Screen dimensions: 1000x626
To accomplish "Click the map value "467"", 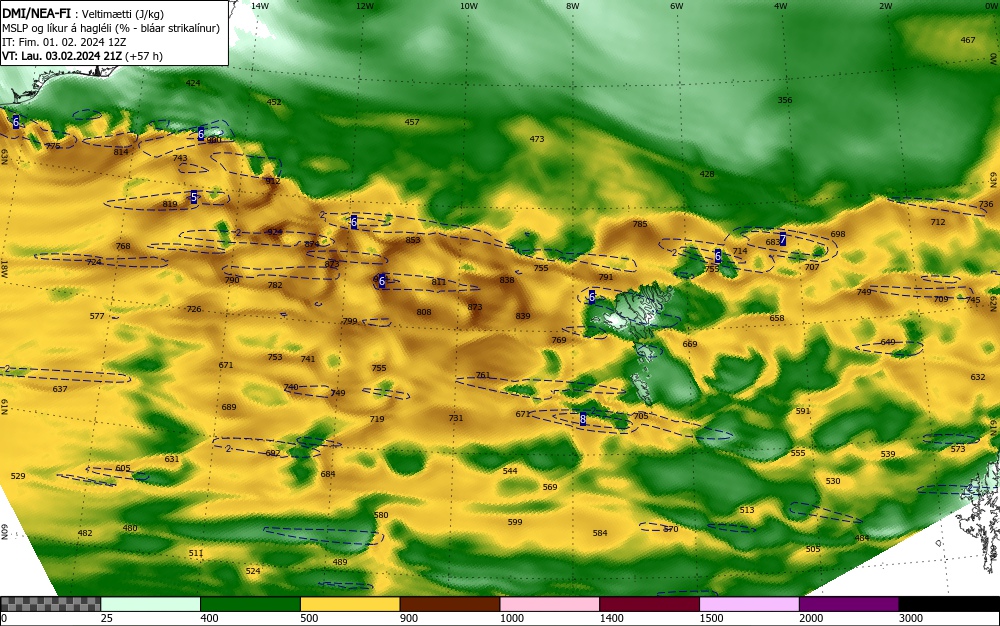I will pyautogui.click(x=968, y=40).
